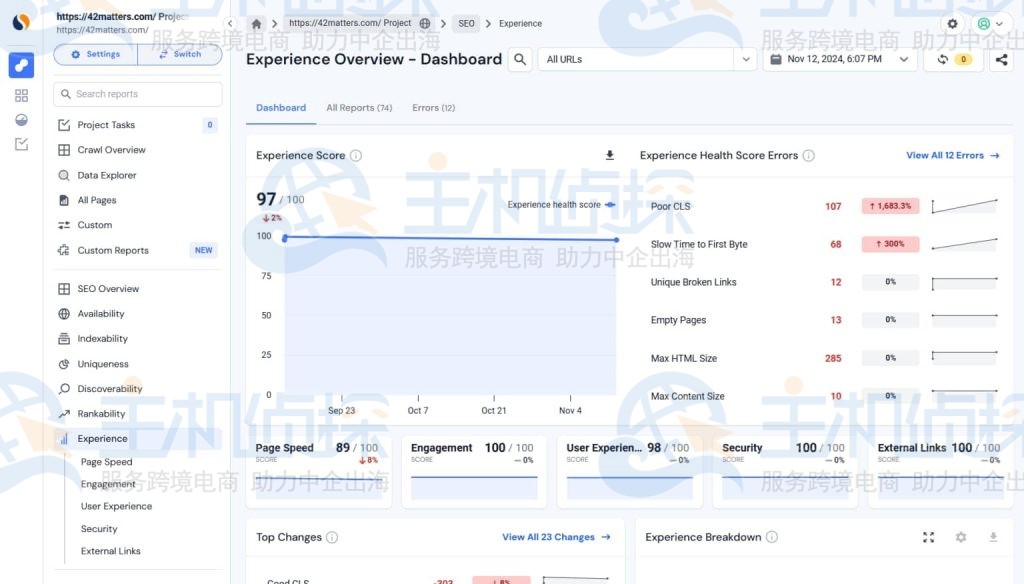Screen dimensions: 1024x584
Task: Share the dashboard via the share icon
Action: click(1003, 60)
